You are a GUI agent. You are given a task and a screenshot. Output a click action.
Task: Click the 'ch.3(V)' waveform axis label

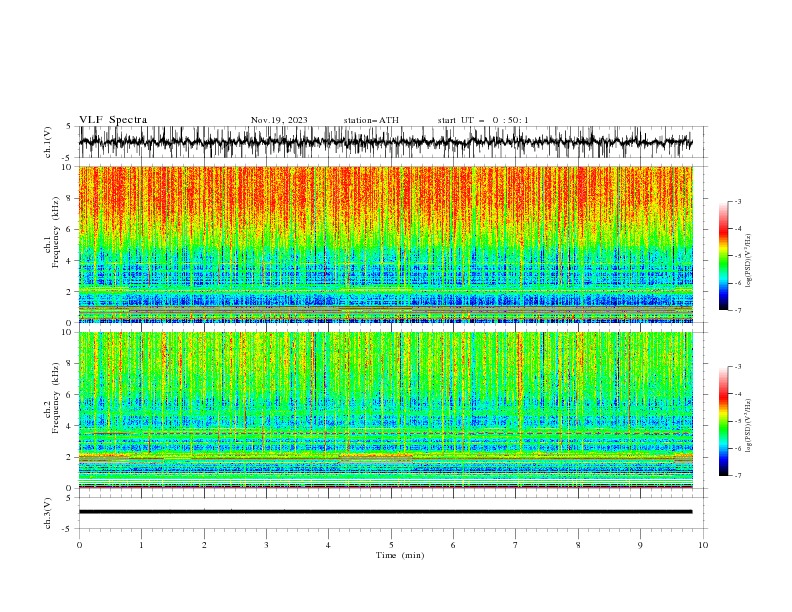(x=48, y=513)
